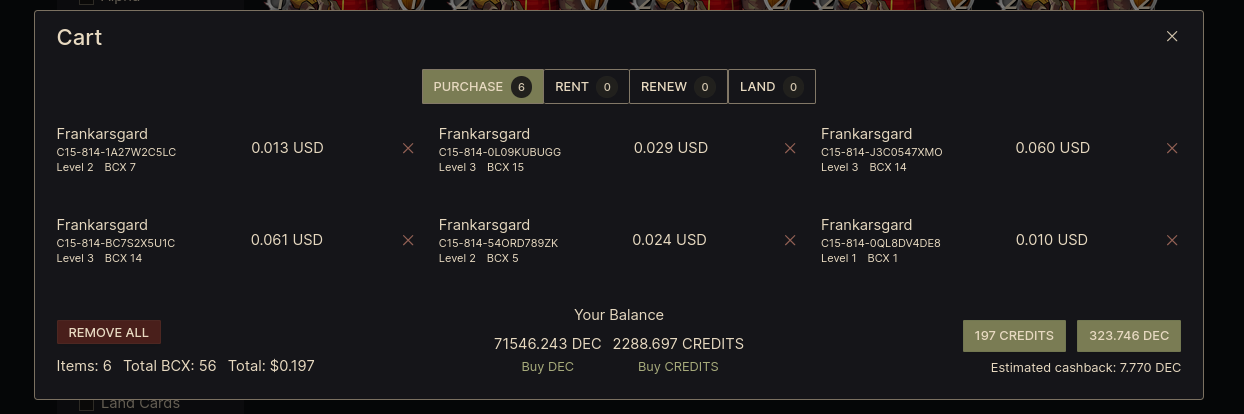This screenshot has width=1244, height=414.
Task: Pay with 197 Credits button
Action: click(1014, 336)
